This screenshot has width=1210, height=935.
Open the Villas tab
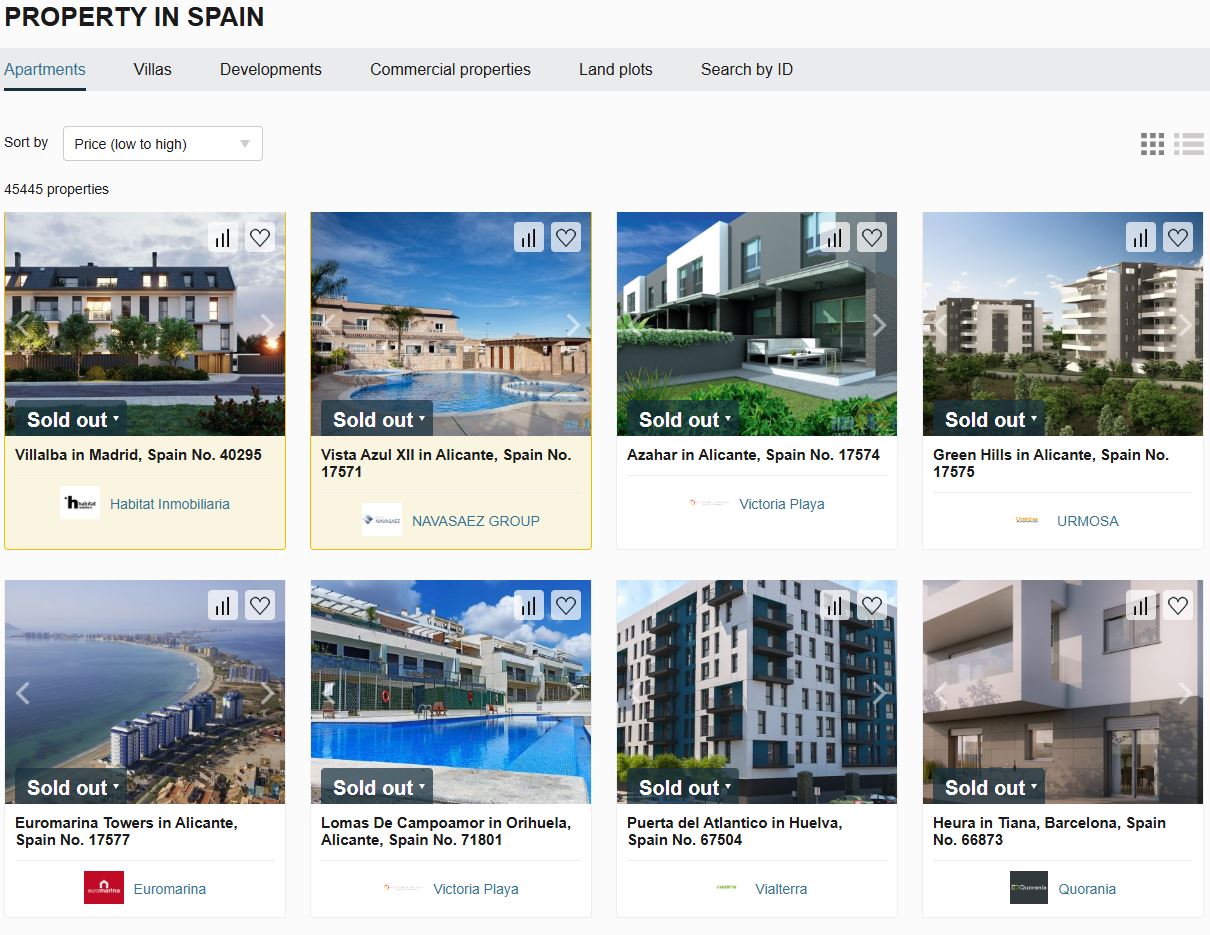tap(153, 69)
